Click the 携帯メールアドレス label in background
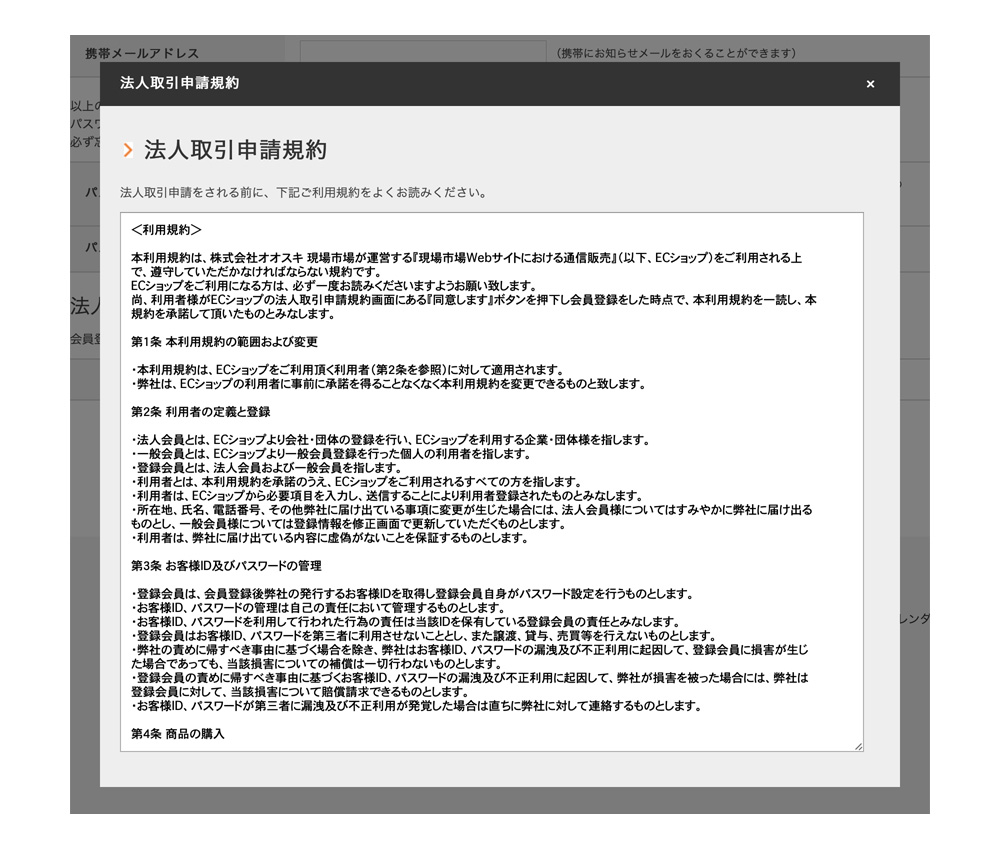1000x850 pixels. pos(142,53)
